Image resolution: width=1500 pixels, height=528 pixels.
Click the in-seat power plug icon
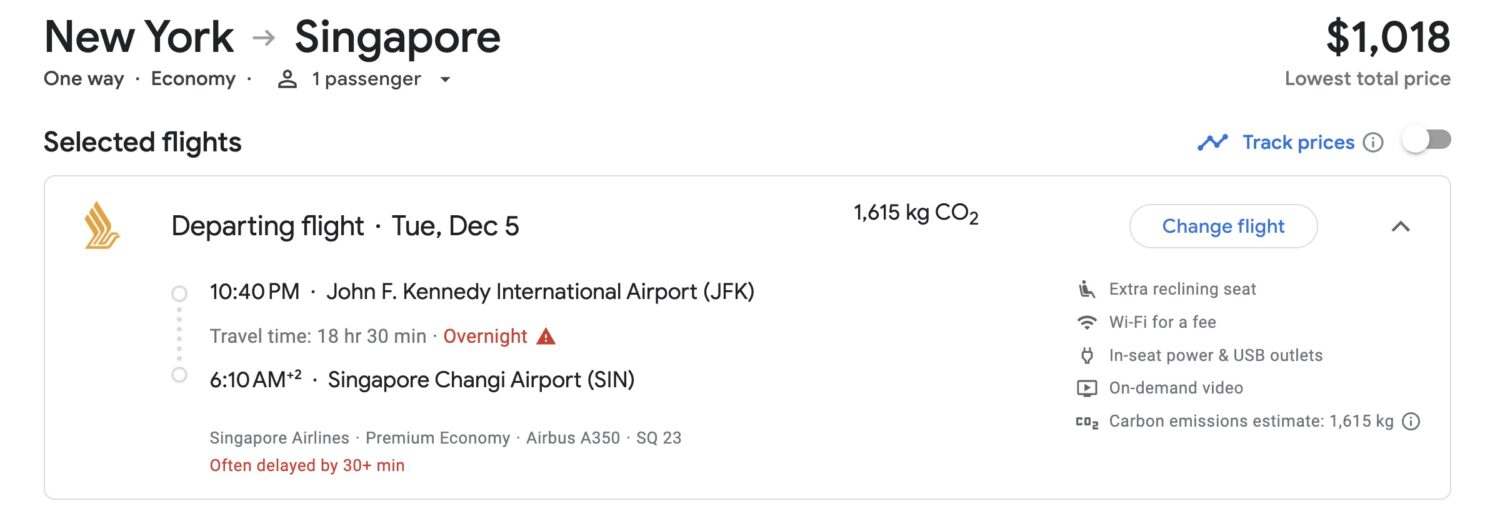1086,355
